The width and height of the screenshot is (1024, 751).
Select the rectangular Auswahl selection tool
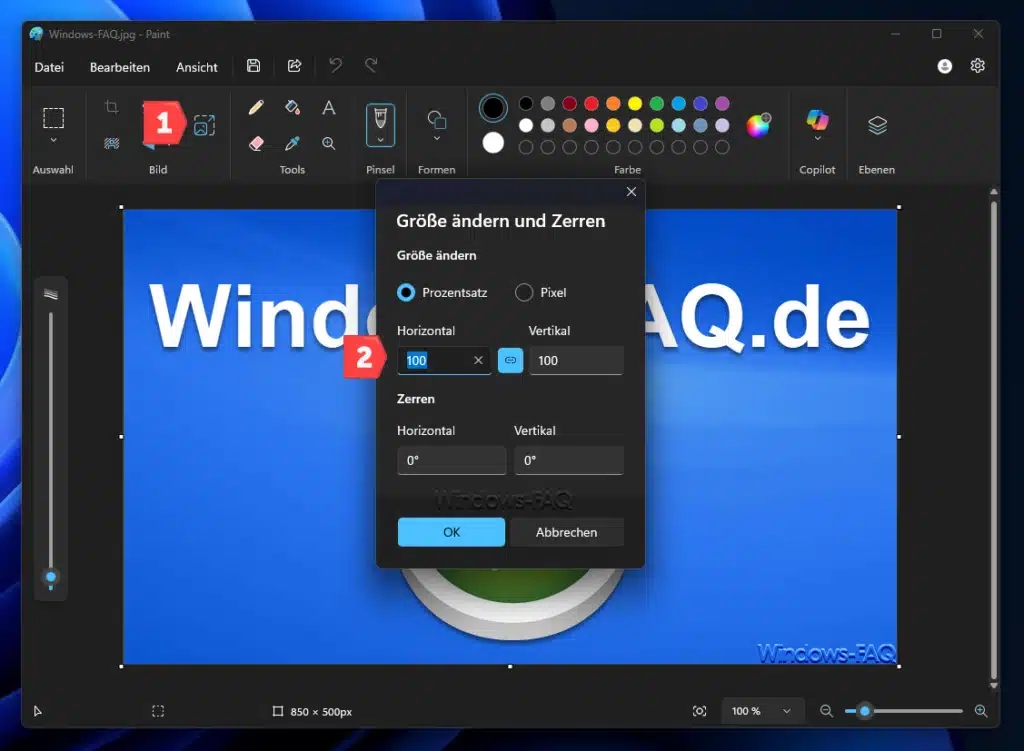[54, 118]
